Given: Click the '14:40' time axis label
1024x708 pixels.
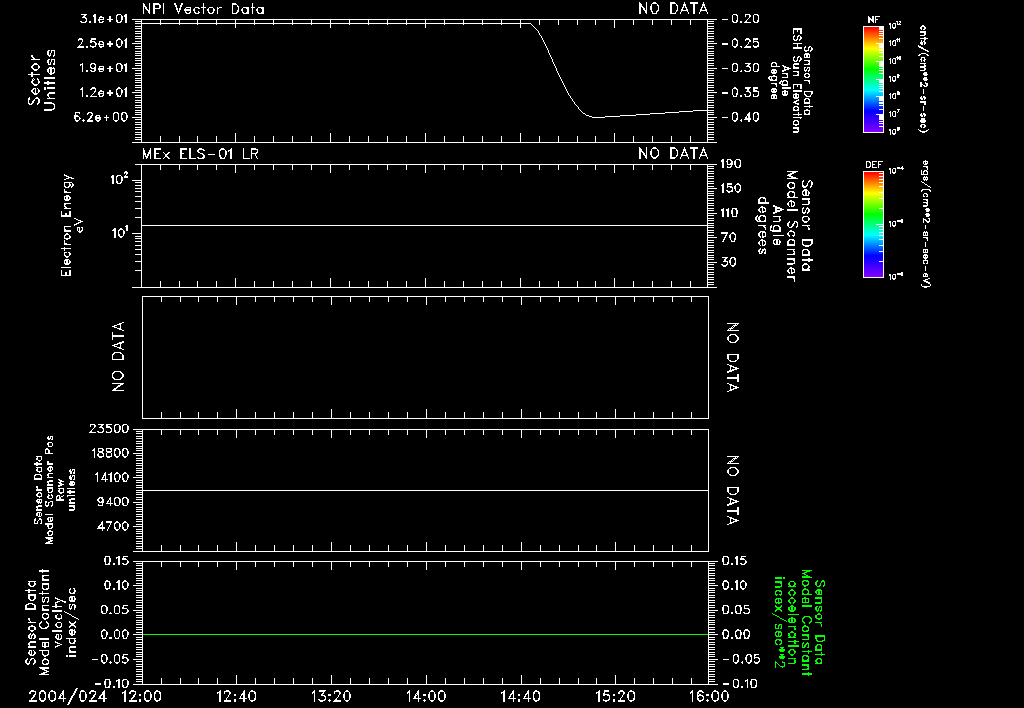Looking at the screenshot, I should 520,696.
